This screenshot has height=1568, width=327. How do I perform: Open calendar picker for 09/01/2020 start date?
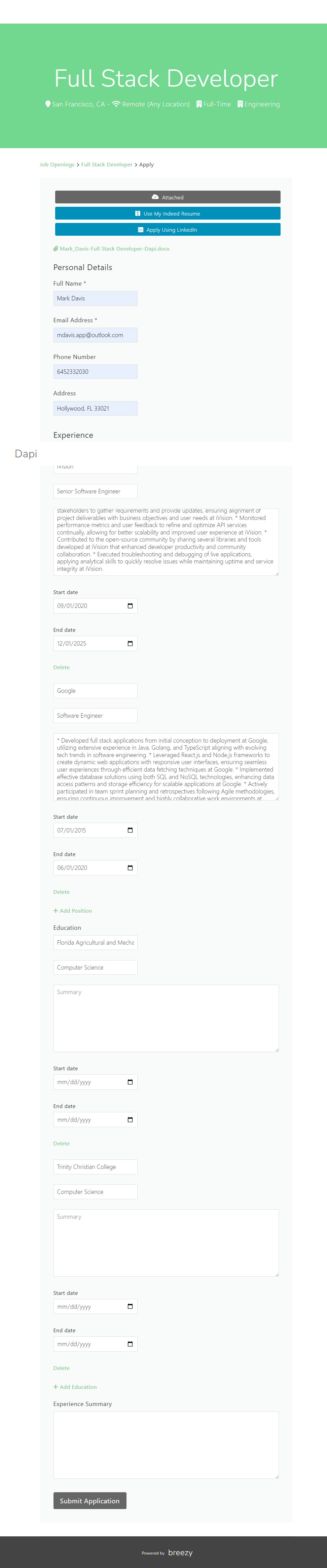130,606
